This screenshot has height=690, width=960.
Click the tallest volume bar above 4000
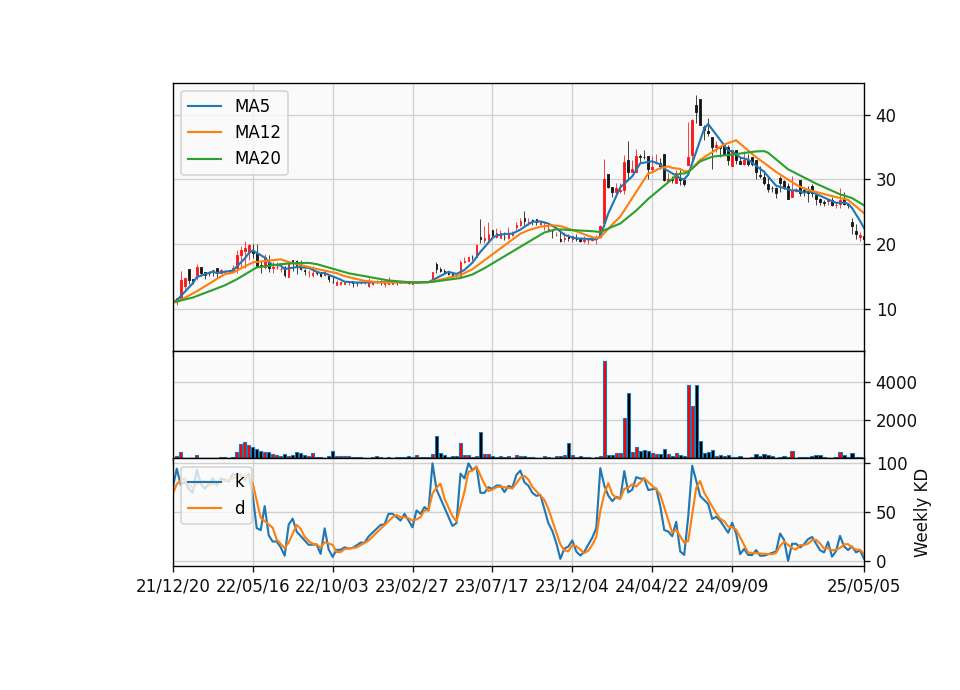605,409
